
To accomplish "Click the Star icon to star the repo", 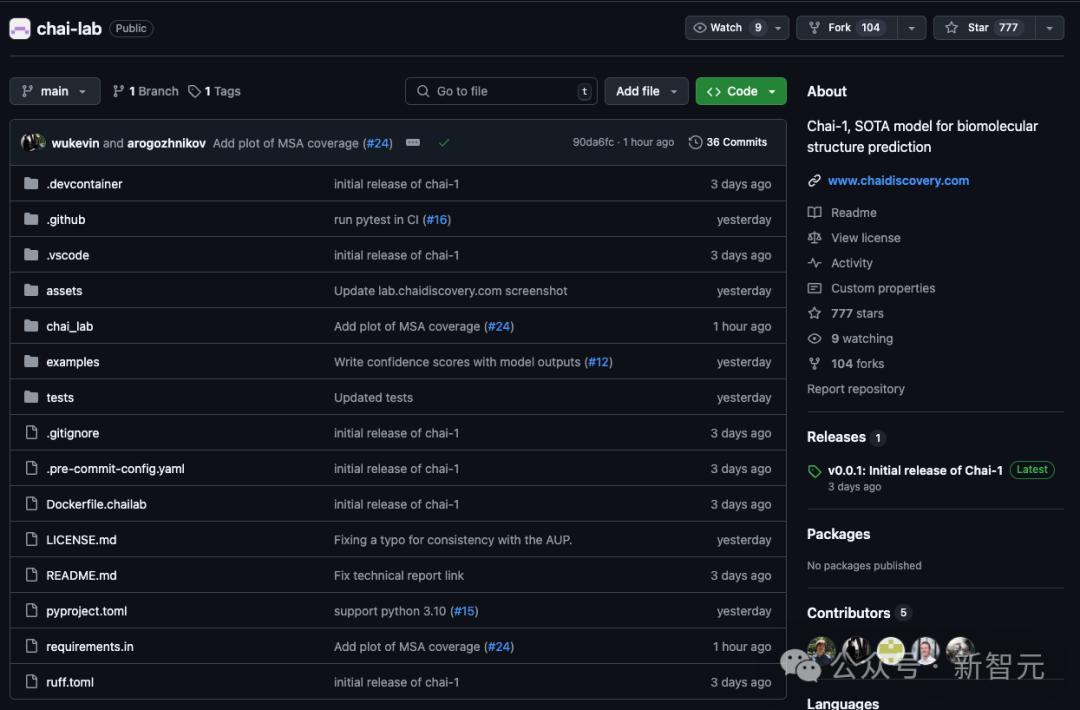I will click(950, 27).
